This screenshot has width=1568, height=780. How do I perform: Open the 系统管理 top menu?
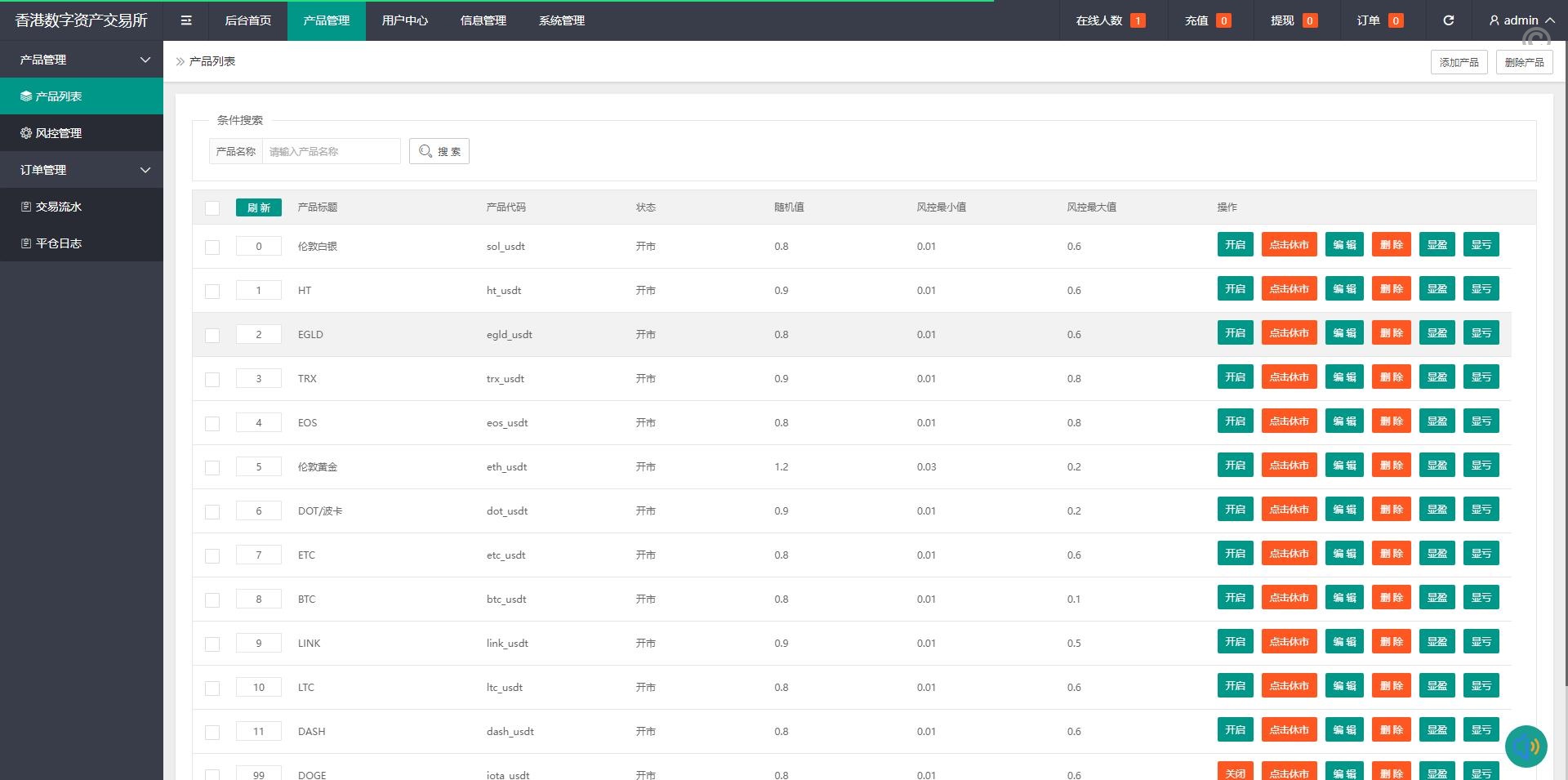click(x=562, y=20)
